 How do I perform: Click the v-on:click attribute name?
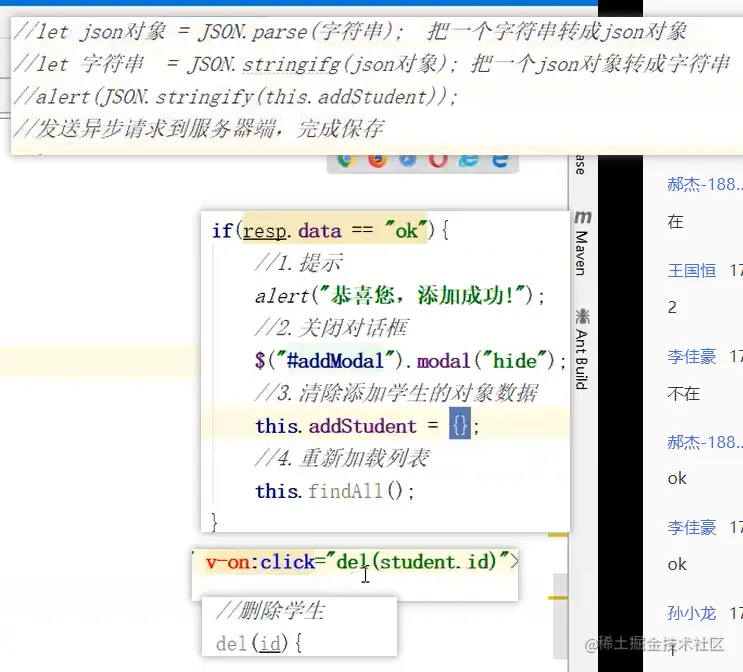(x=260, y=562)
